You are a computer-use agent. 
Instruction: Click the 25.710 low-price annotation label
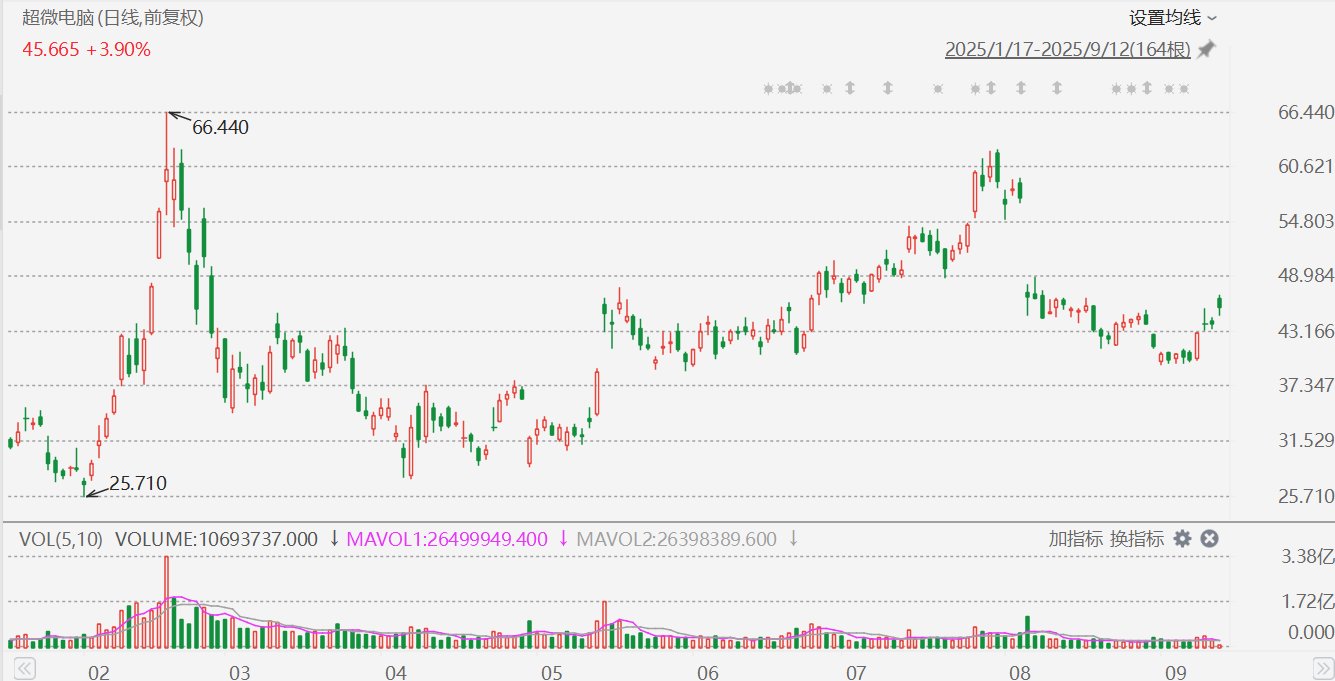(x=138, y=484)
